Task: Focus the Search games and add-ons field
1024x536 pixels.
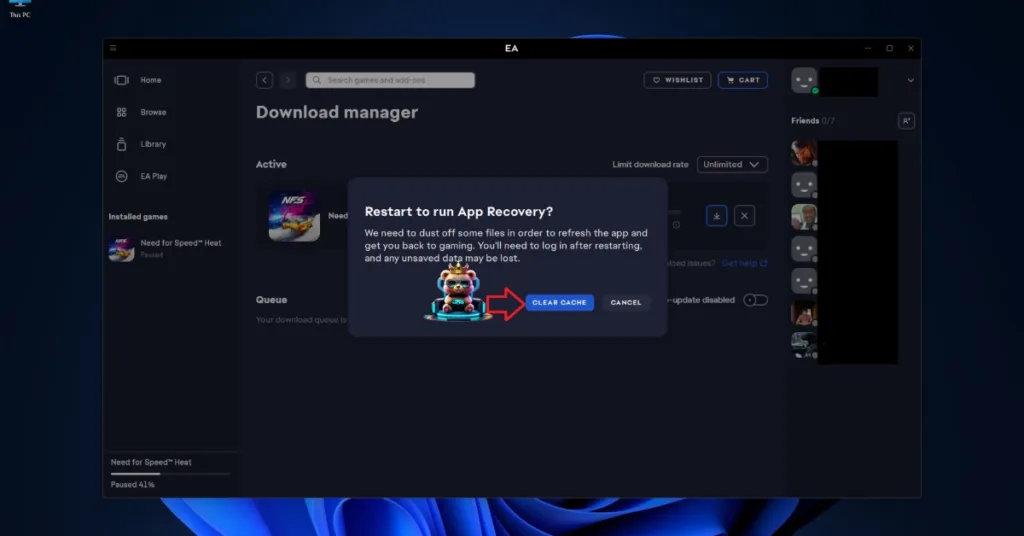Action: coord(390,80)
